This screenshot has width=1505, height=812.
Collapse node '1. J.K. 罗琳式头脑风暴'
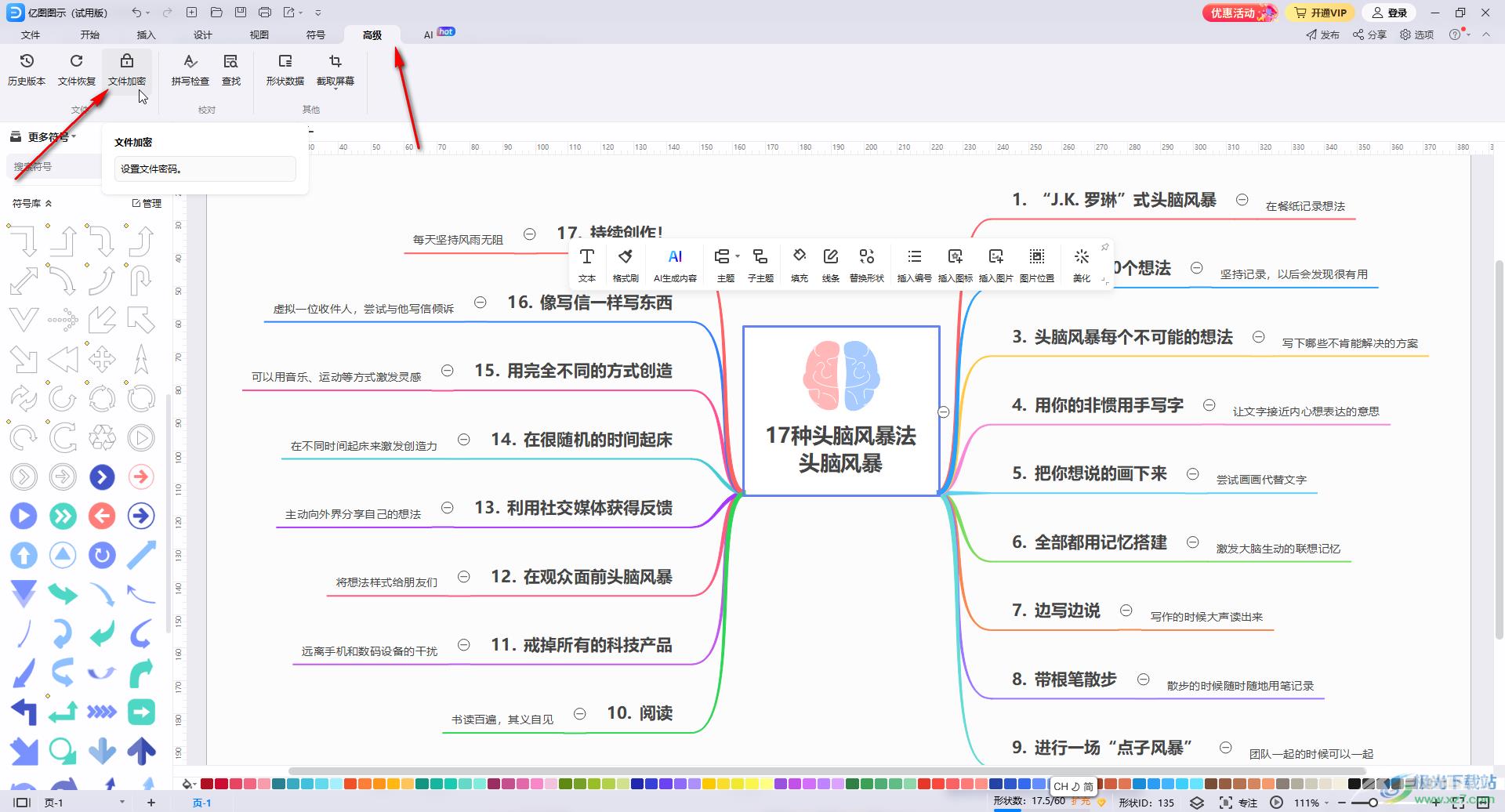pos(1242,200)
